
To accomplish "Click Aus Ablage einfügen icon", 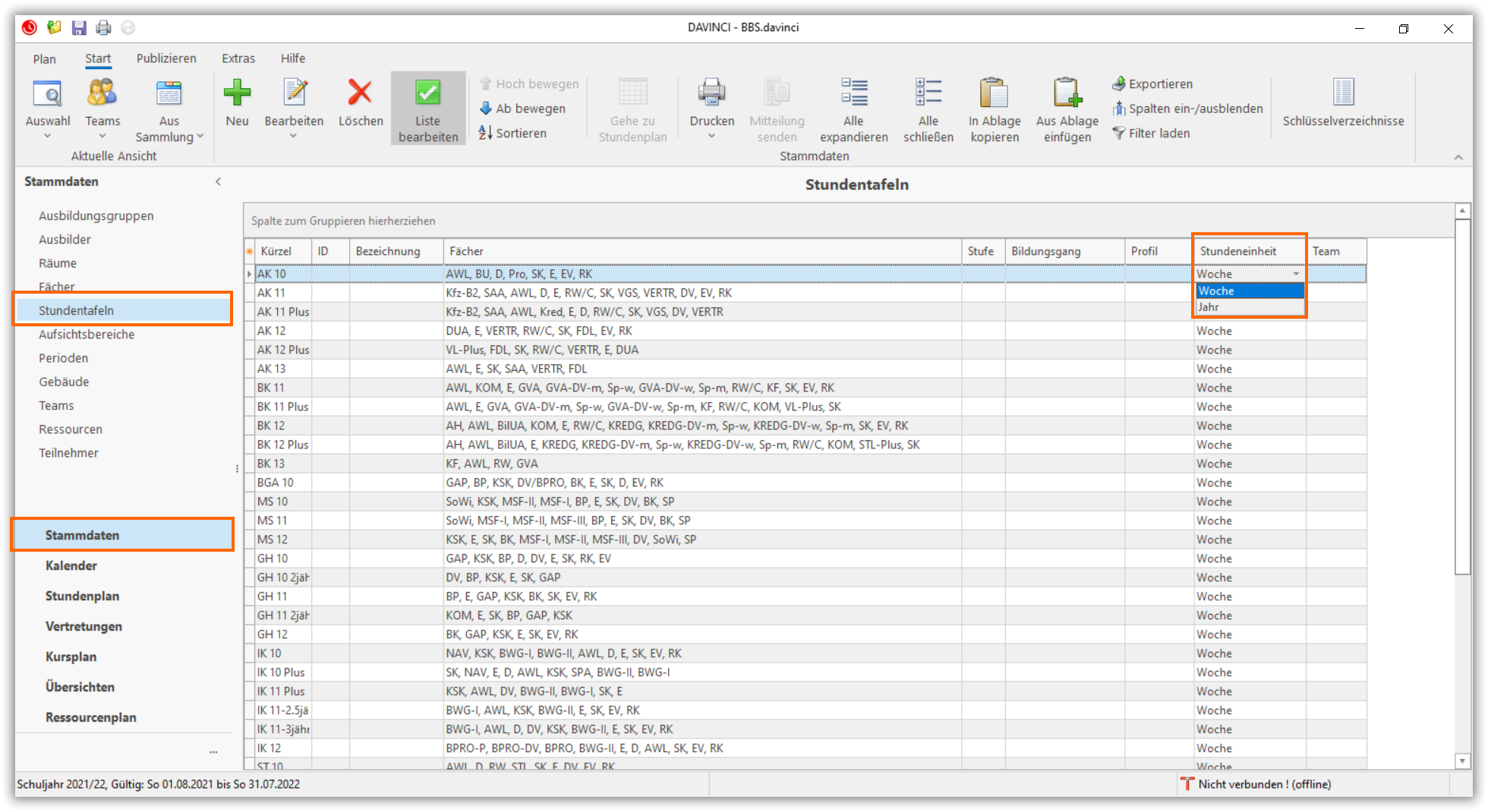I will click(x=1067, y=93).
